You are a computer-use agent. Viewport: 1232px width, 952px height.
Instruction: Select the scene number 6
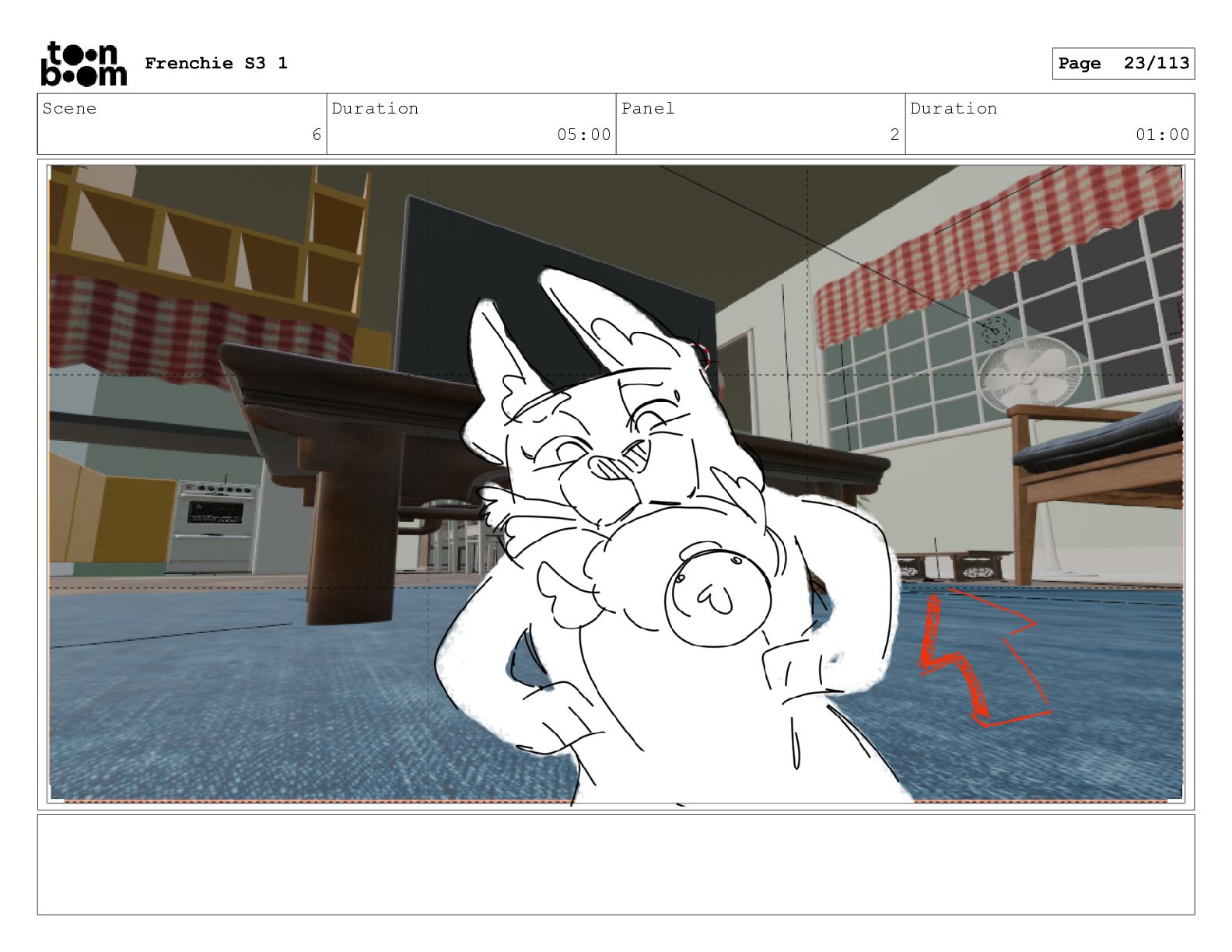point(317,135)
